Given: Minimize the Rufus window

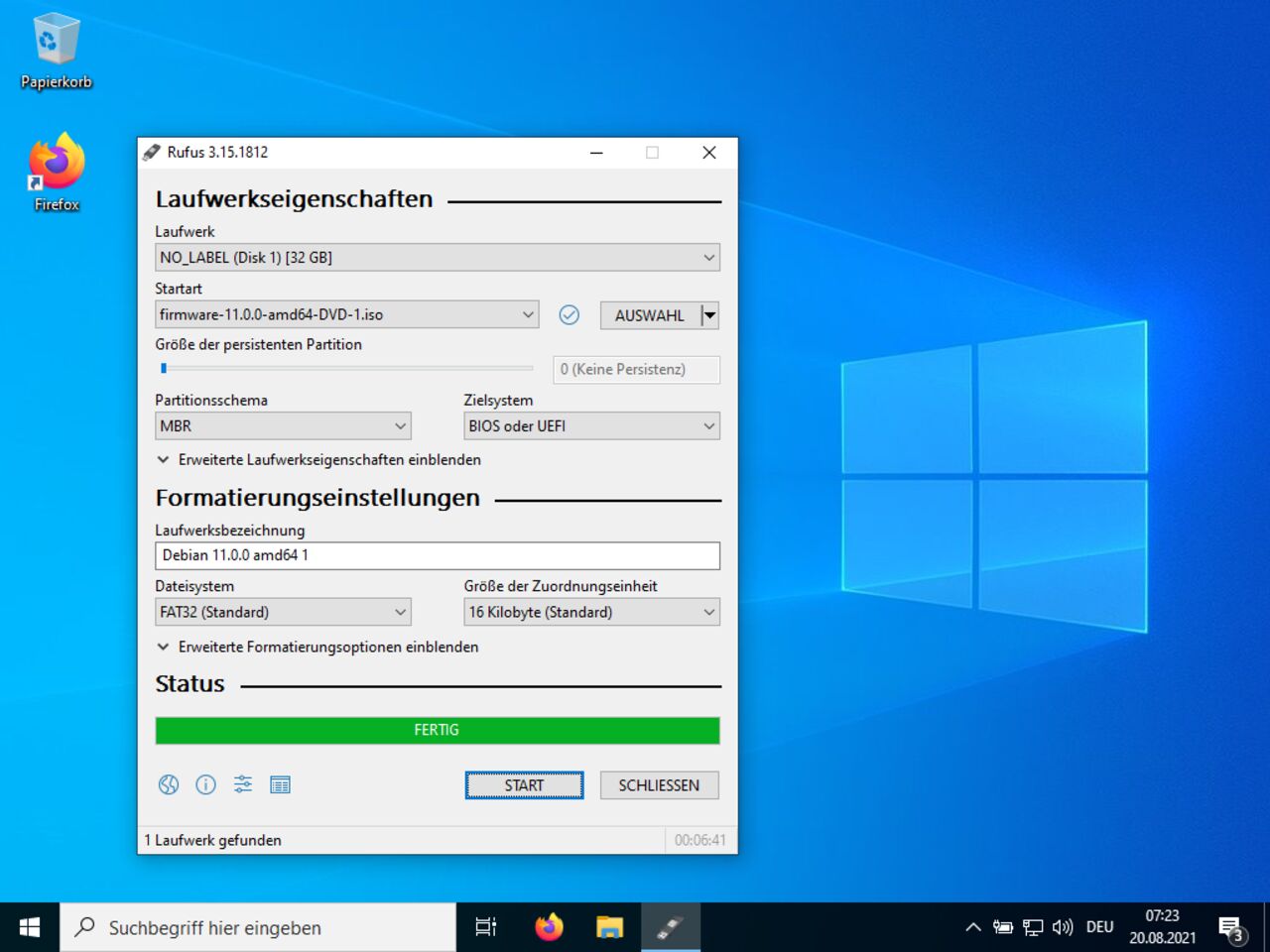Looking at the screenshot, I should pos(596,153).
